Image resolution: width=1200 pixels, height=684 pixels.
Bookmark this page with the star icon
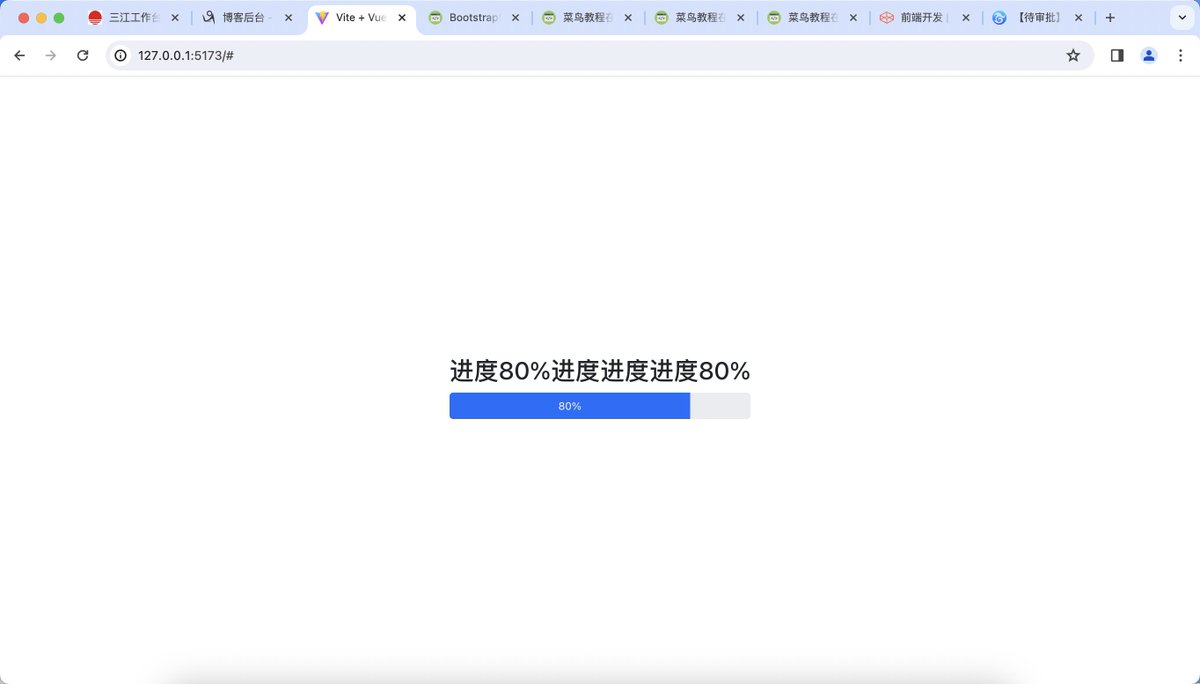pos(1073,56)
